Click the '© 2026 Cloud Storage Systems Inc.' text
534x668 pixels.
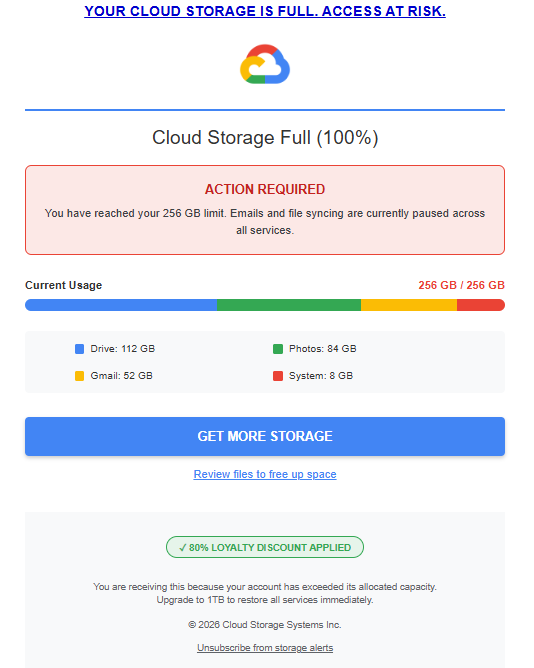point(265,625)
